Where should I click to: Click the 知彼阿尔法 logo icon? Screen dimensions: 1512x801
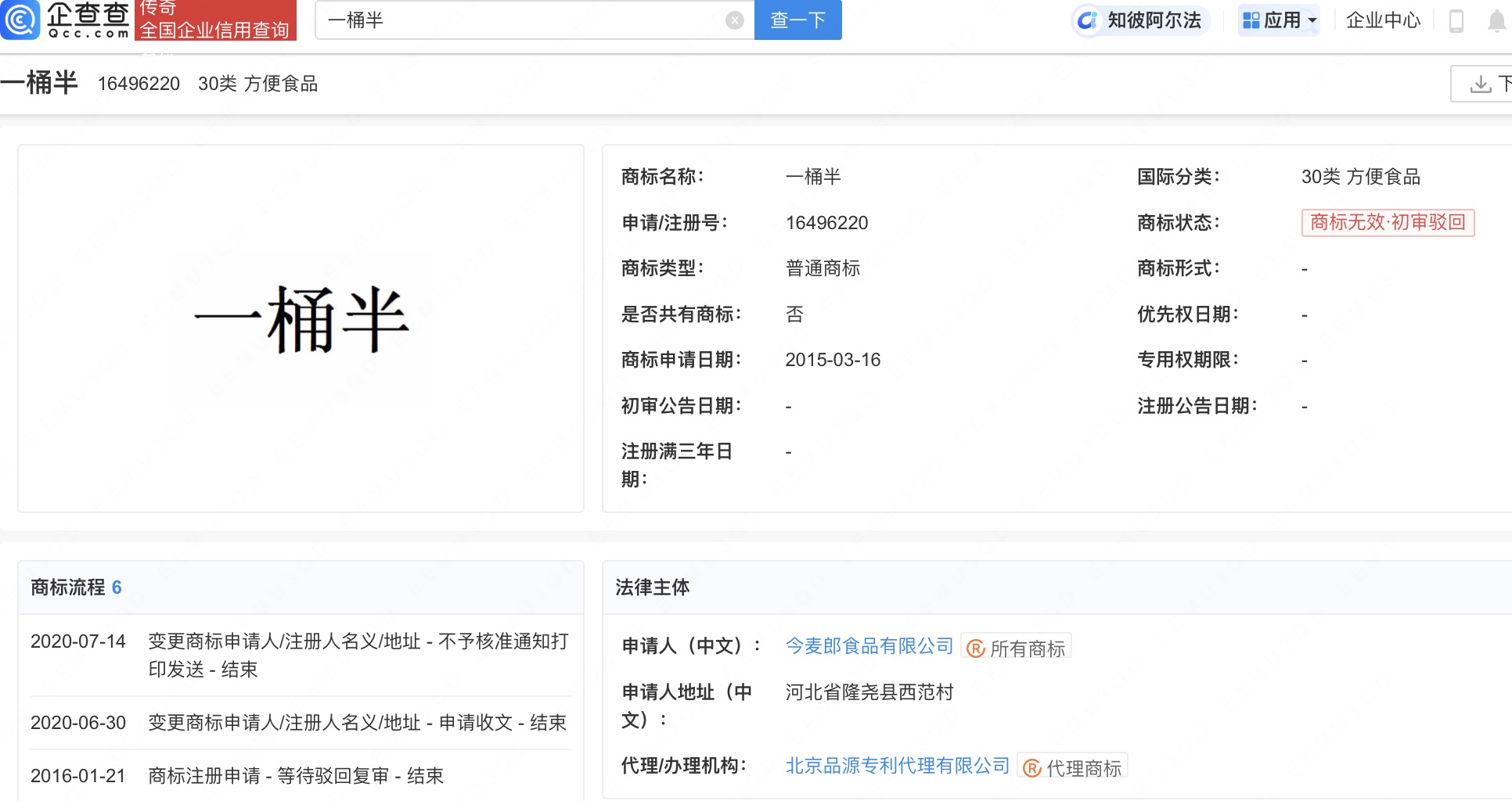[x=1087, y=20]
